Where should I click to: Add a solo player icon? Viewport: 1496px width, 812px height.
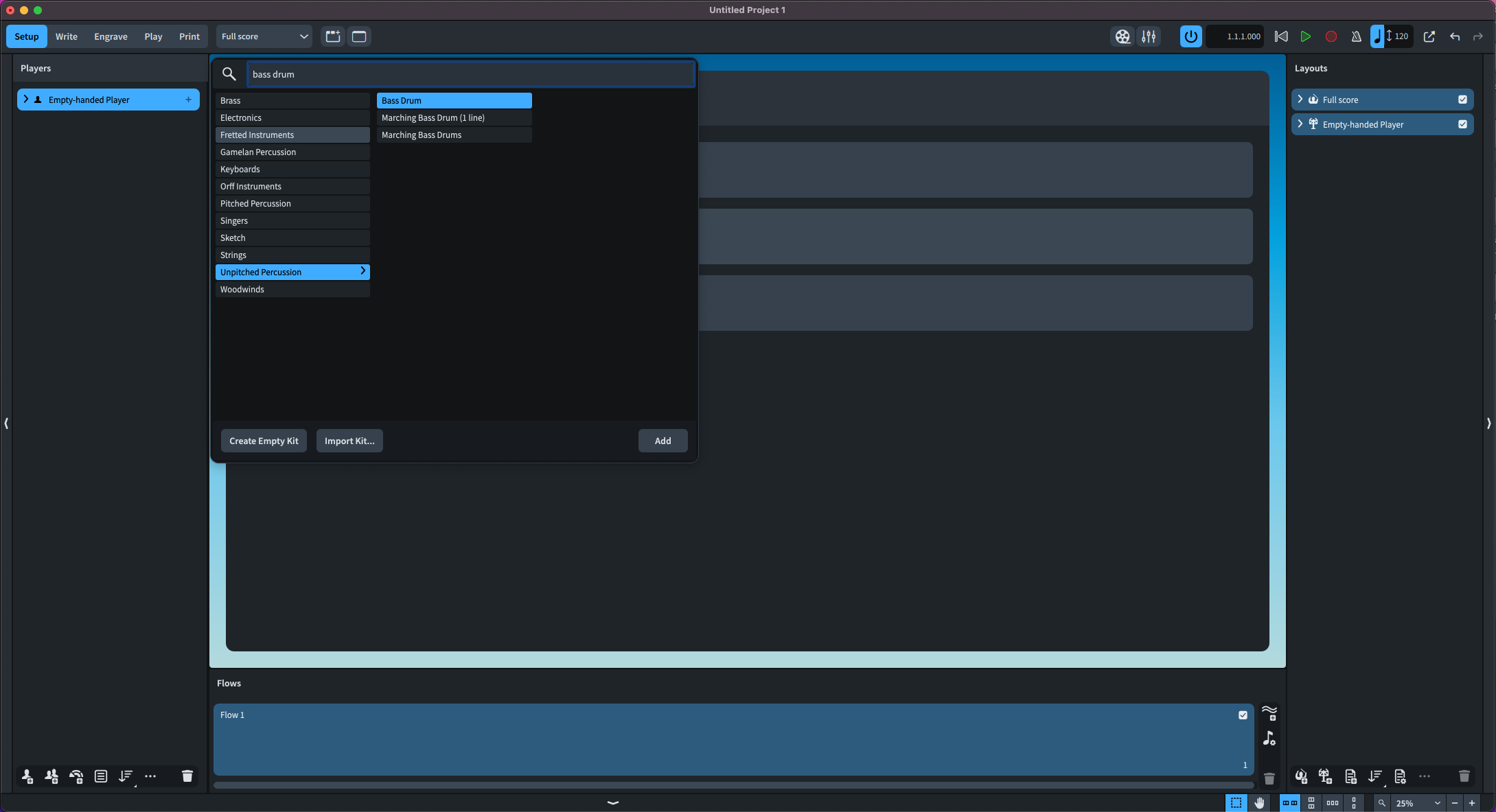coord(27,776)
